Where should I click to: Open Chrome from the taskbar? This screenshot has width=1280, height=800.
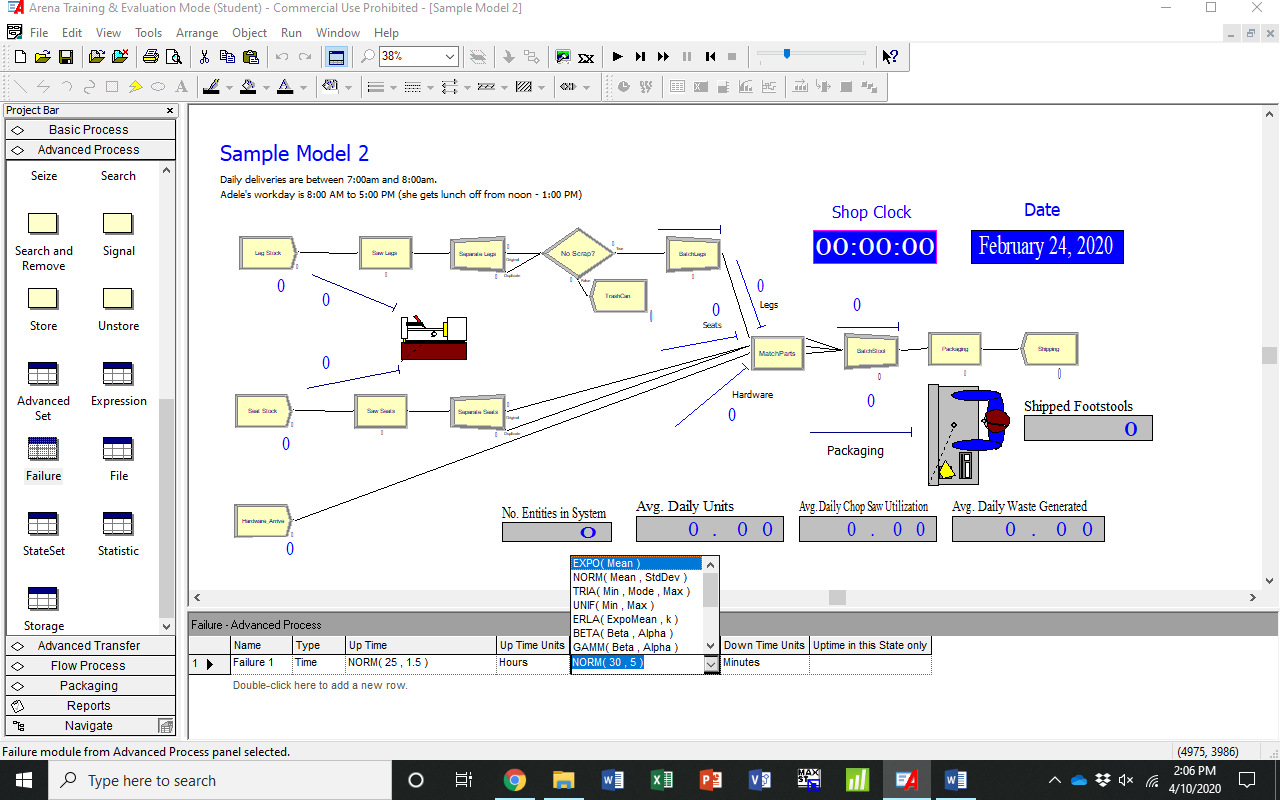pyautogui.click(x=515, y=780)
